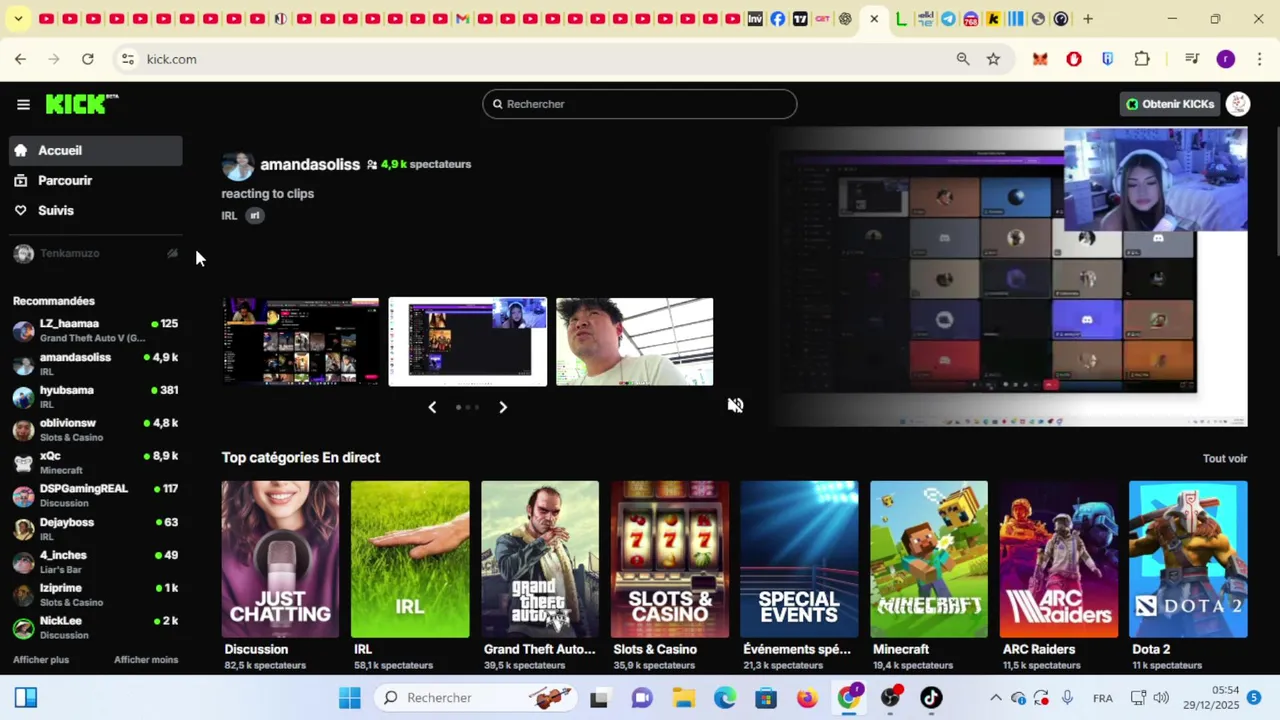
Task: Select followed channel Tenkamuzo
Action: (96, 253)
